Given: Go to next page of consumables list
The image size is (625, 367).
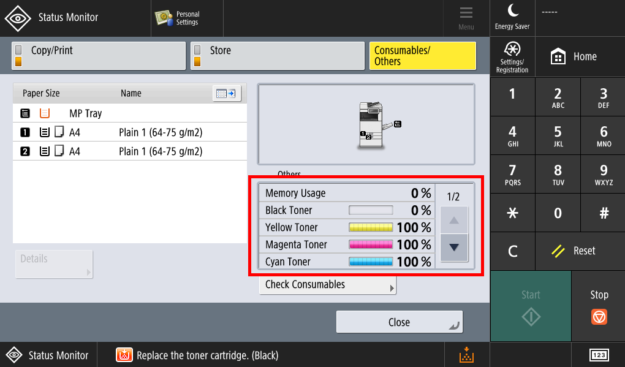Looking at the screenshot, I should coord(454,247).
